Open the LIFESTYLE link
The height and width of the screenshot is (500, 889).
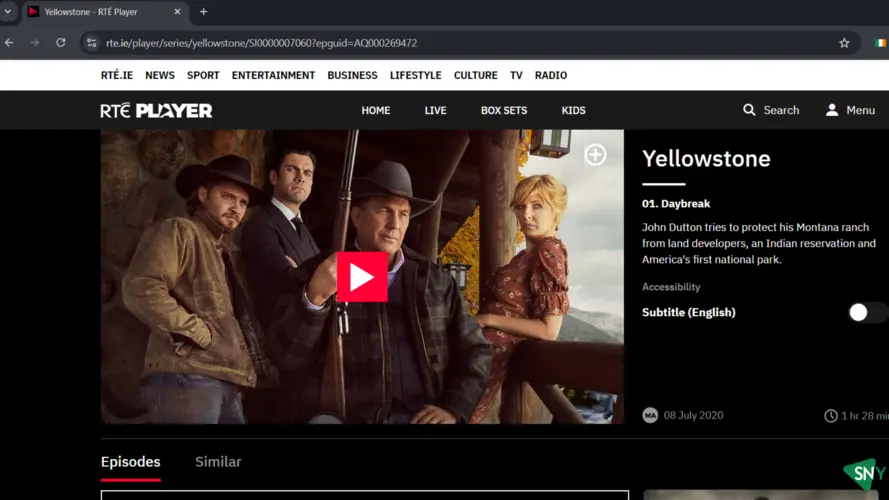[416, 75]
